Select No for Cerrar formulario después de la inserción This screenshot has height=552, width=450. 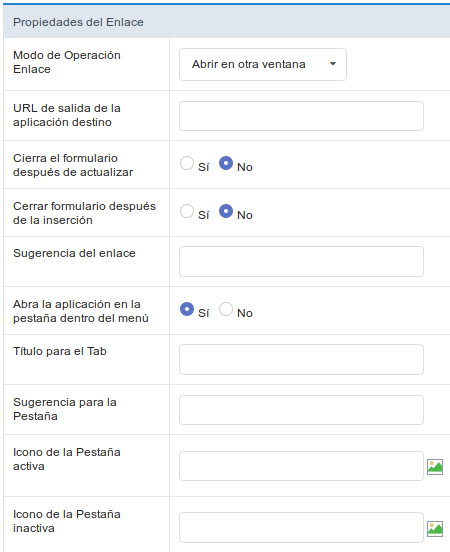point(226,211)
